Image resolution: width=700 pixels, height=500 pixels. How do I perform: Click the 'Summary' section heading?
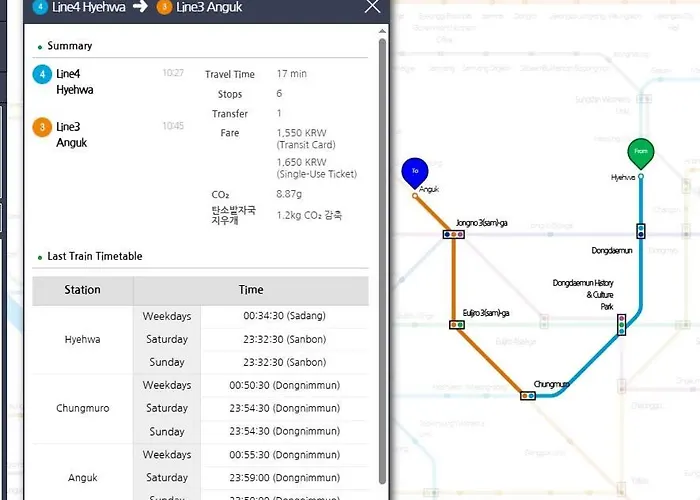[70, 46]
